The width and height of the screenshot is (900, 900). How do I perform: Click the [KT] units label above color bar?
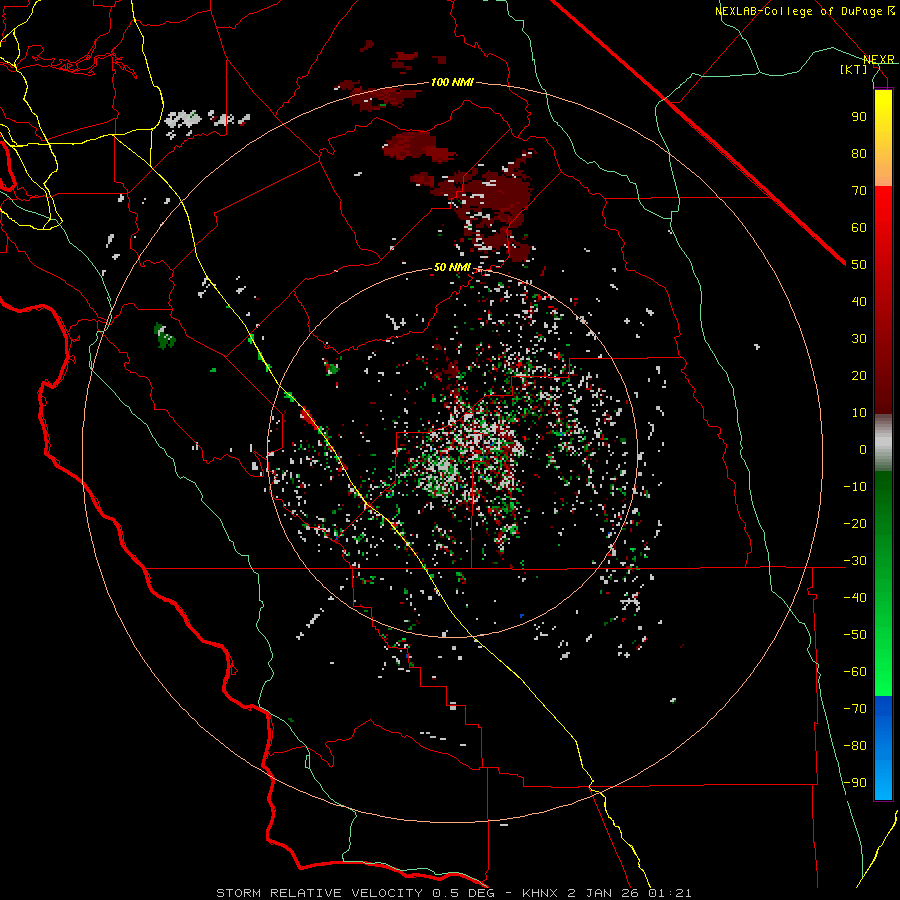(854, 69)
